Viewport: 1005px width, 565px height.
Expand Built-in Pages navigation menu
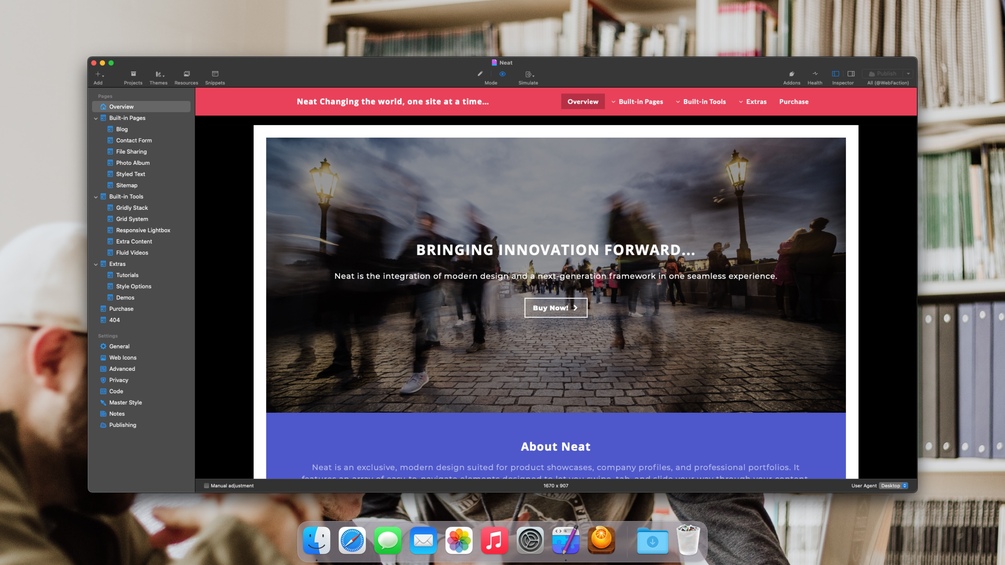[637, 101]
